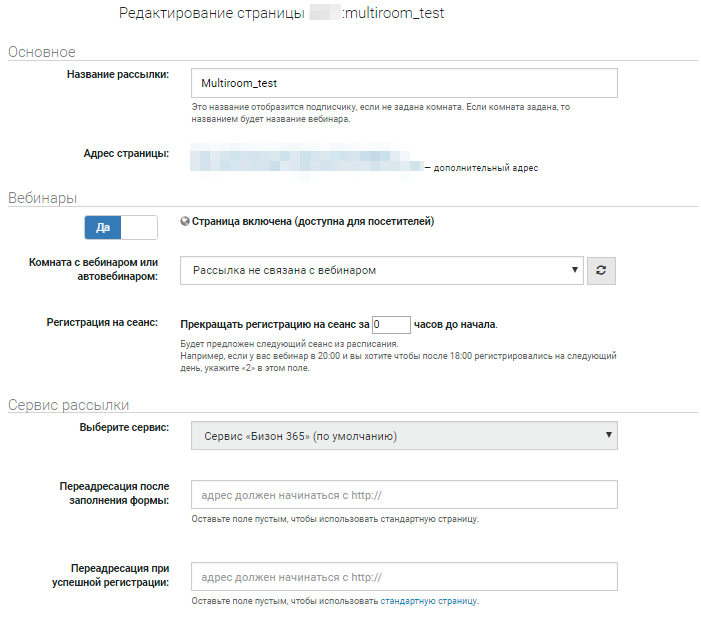Click the refresh icon beside the webinar room dropdown
This screenshot has height=641, width=701.
coord(600,270)
